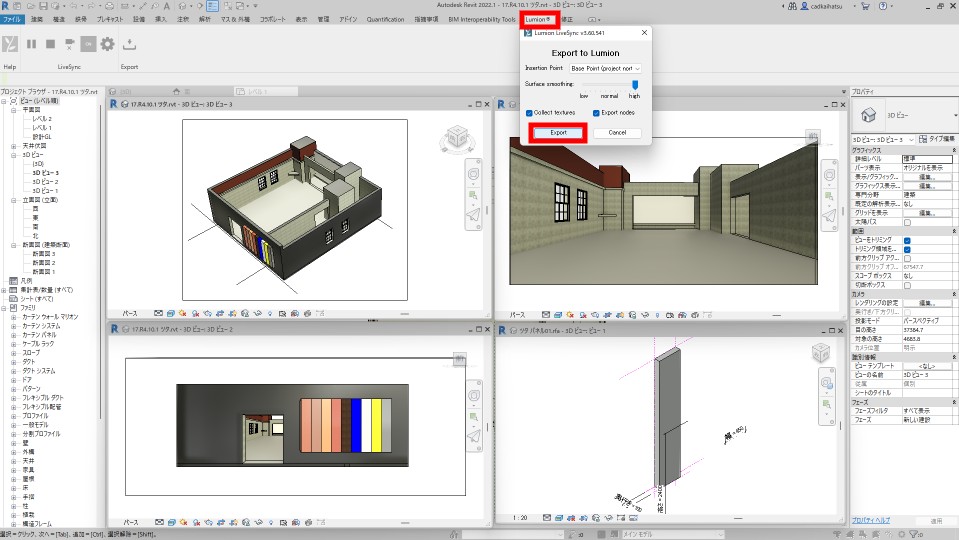Close the Lumion LiveSync dialog
959x540 pixels.
coord(644,33)
